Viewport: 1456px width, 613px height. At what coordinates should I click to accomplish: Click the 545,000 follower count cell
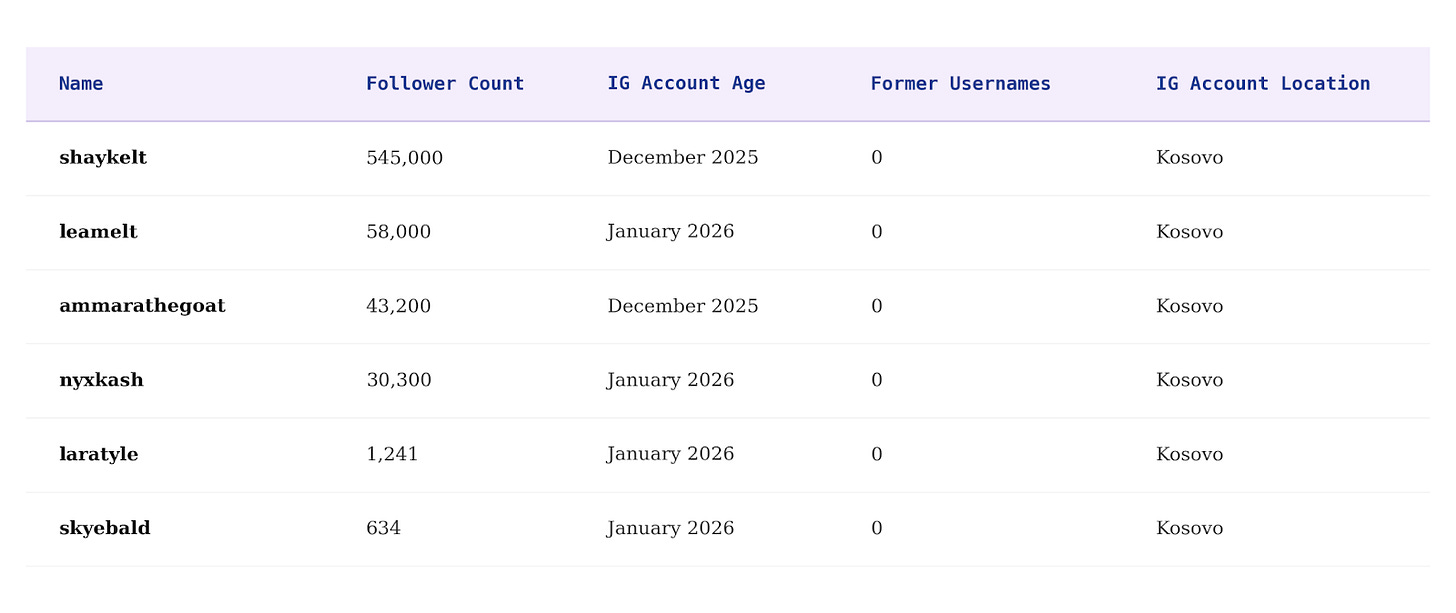404,158
